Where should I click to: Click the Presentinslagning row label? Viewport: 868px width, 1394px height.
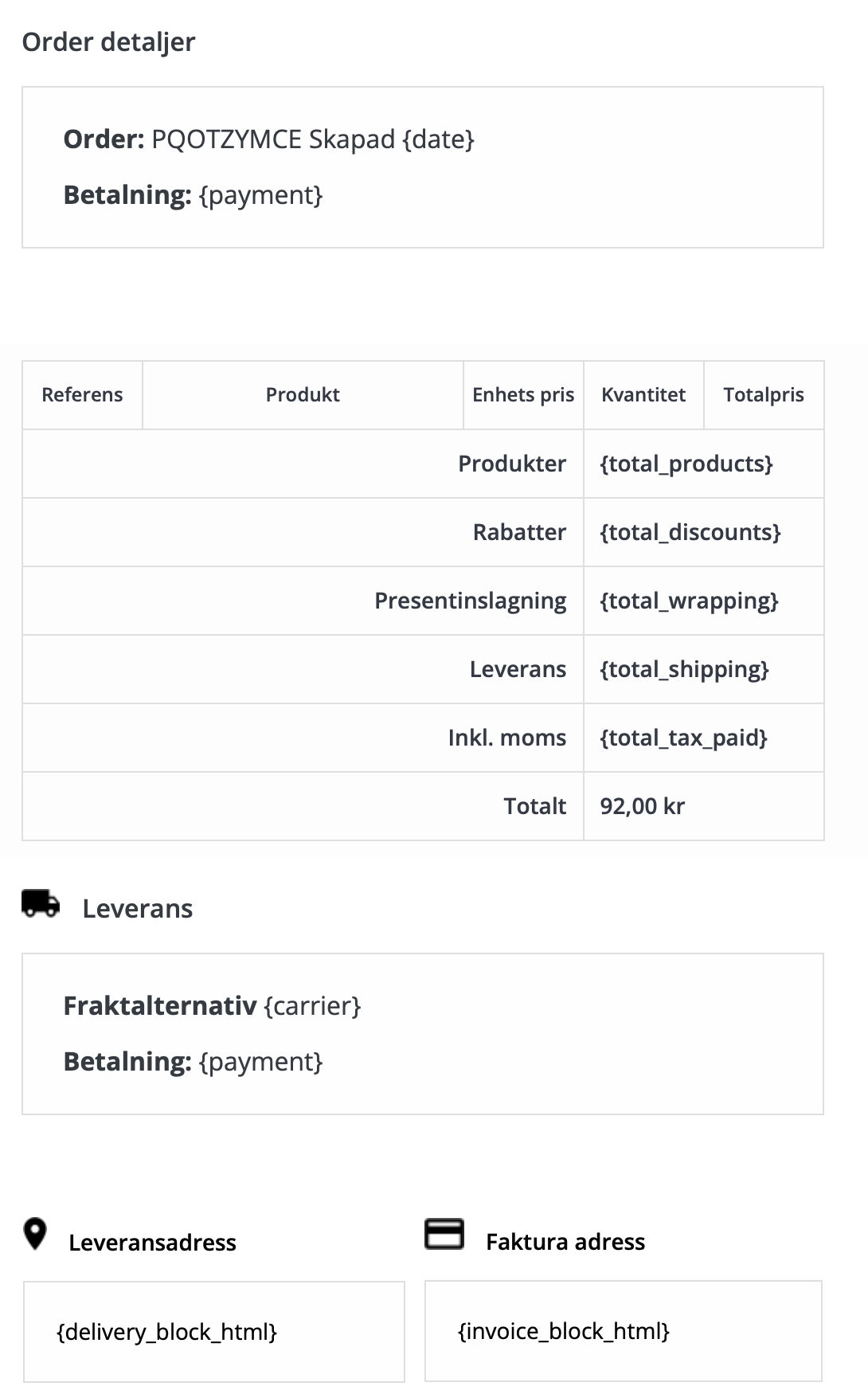pos(470,601)
